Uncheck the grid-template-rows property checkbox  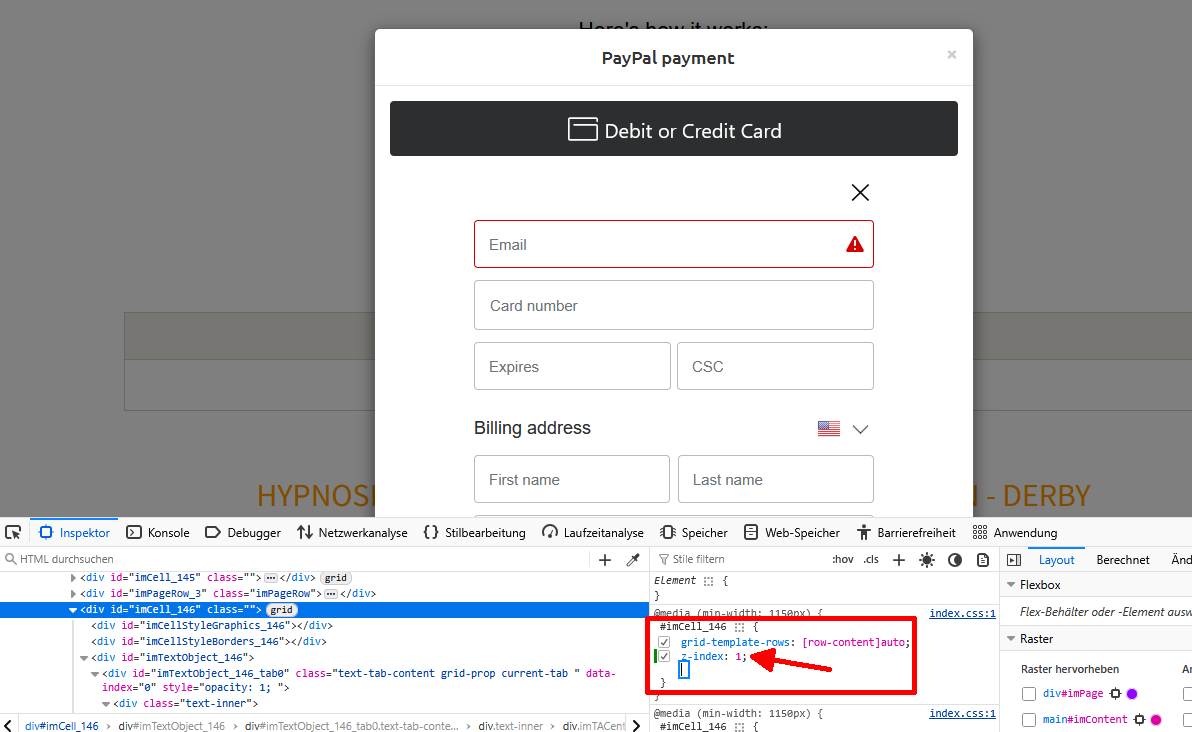664,642
